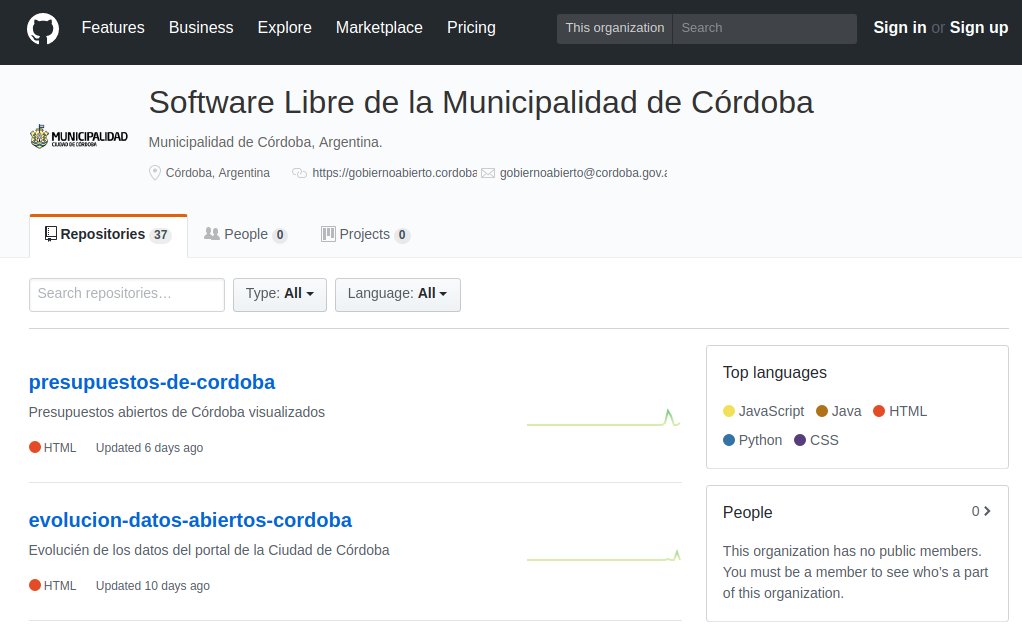Click the location pin icon near Córdoba, Argentina

pyautogui.click(x=154, y=173)
